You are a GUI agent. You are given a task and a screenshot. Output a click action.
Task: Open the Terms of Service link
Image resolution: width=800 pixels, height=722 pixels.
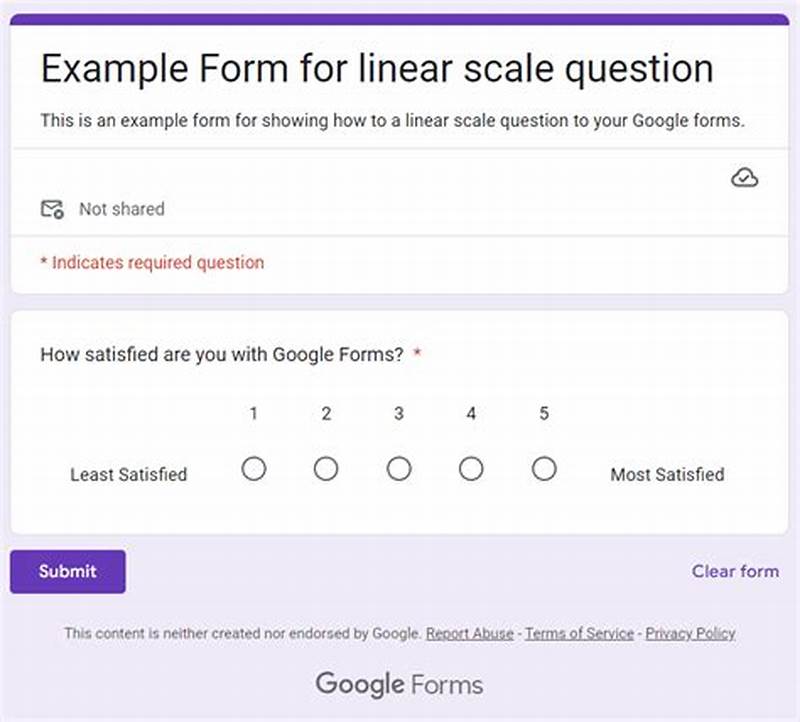[579, 633]
